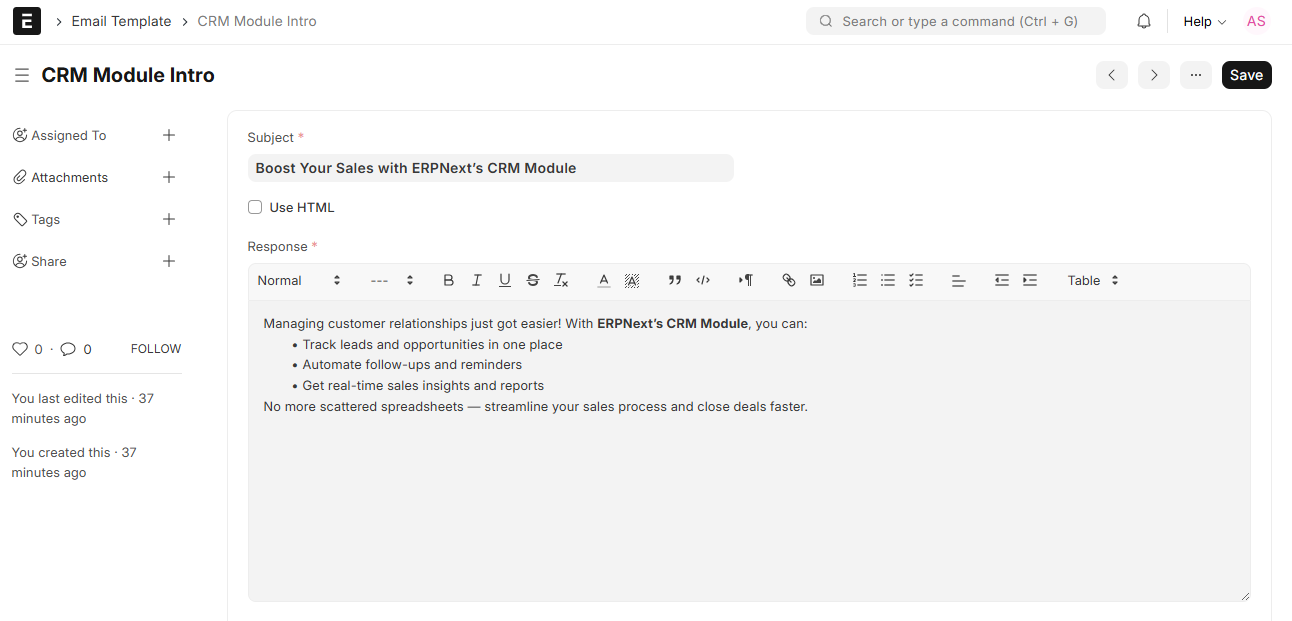
Task: Insert an image into the response
Action: click(x=817, y=281)
